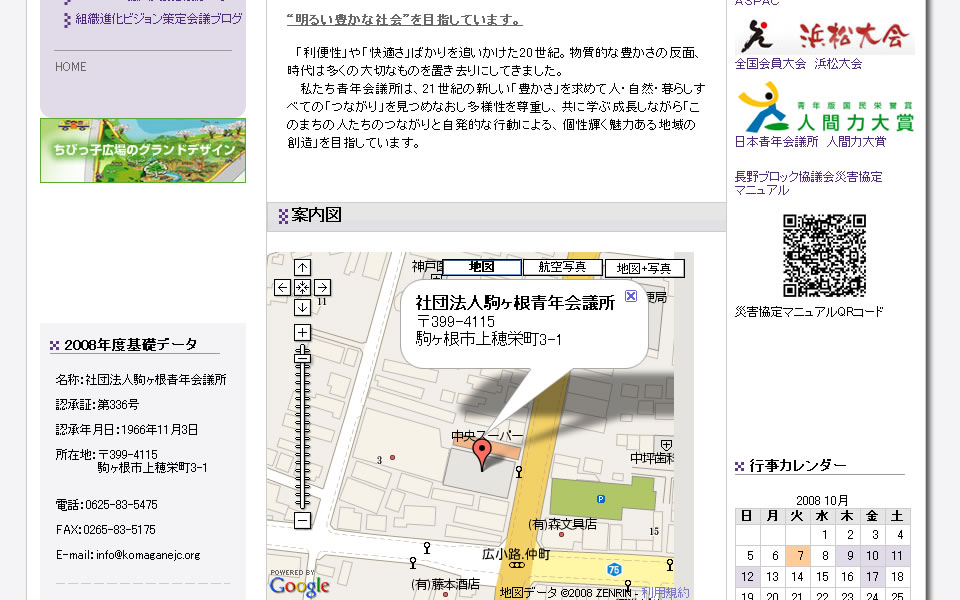Click the 災害協定マニュアルQRコード caption
The image size is (960, 600).
point(809,312)
